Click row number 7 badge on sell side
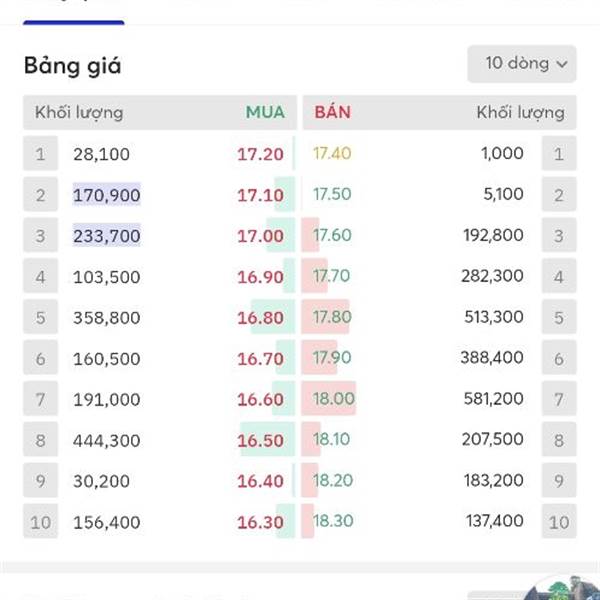The image size is (600, 600). click(x=559, y=399)
